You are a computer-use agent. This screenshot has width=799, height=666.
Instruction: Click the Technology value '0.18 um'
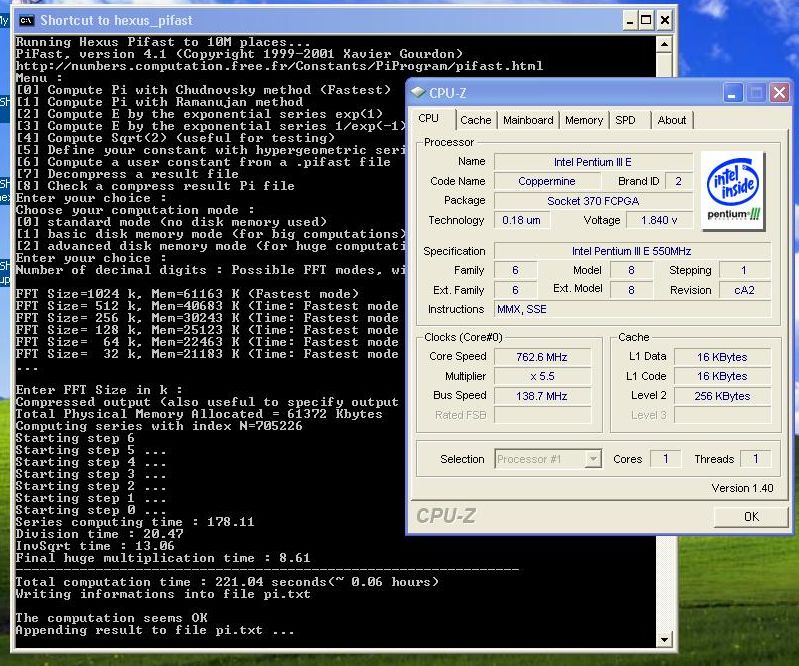coord(521,220)
